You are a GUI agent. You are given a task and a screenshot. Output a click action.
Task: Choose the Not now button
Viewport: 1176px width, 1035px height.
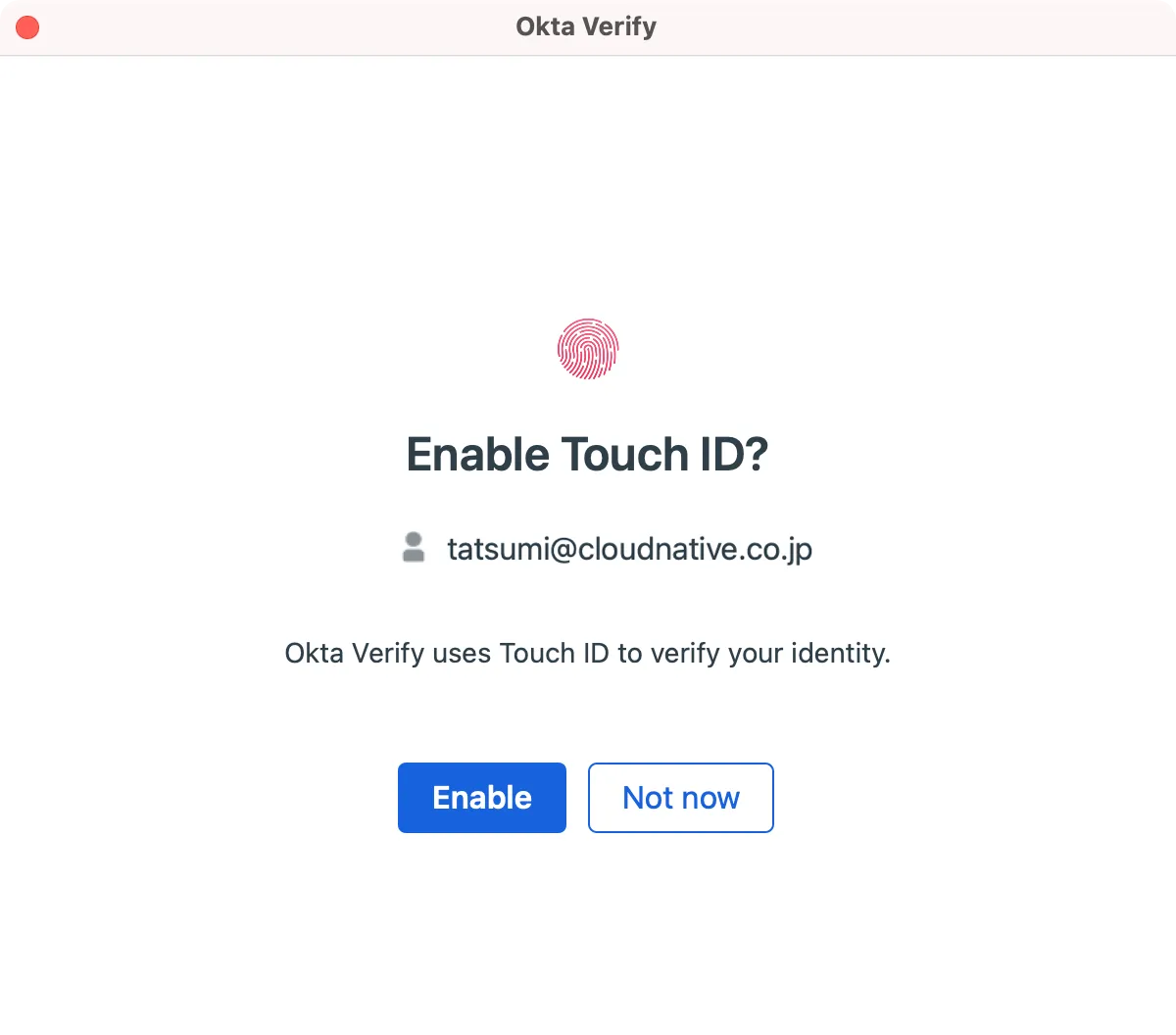click(x=681, y=798)
